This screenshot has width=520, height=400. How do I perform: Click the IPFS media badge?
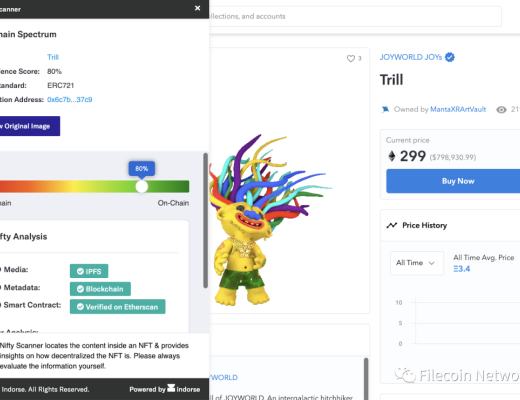pos(89,271)
